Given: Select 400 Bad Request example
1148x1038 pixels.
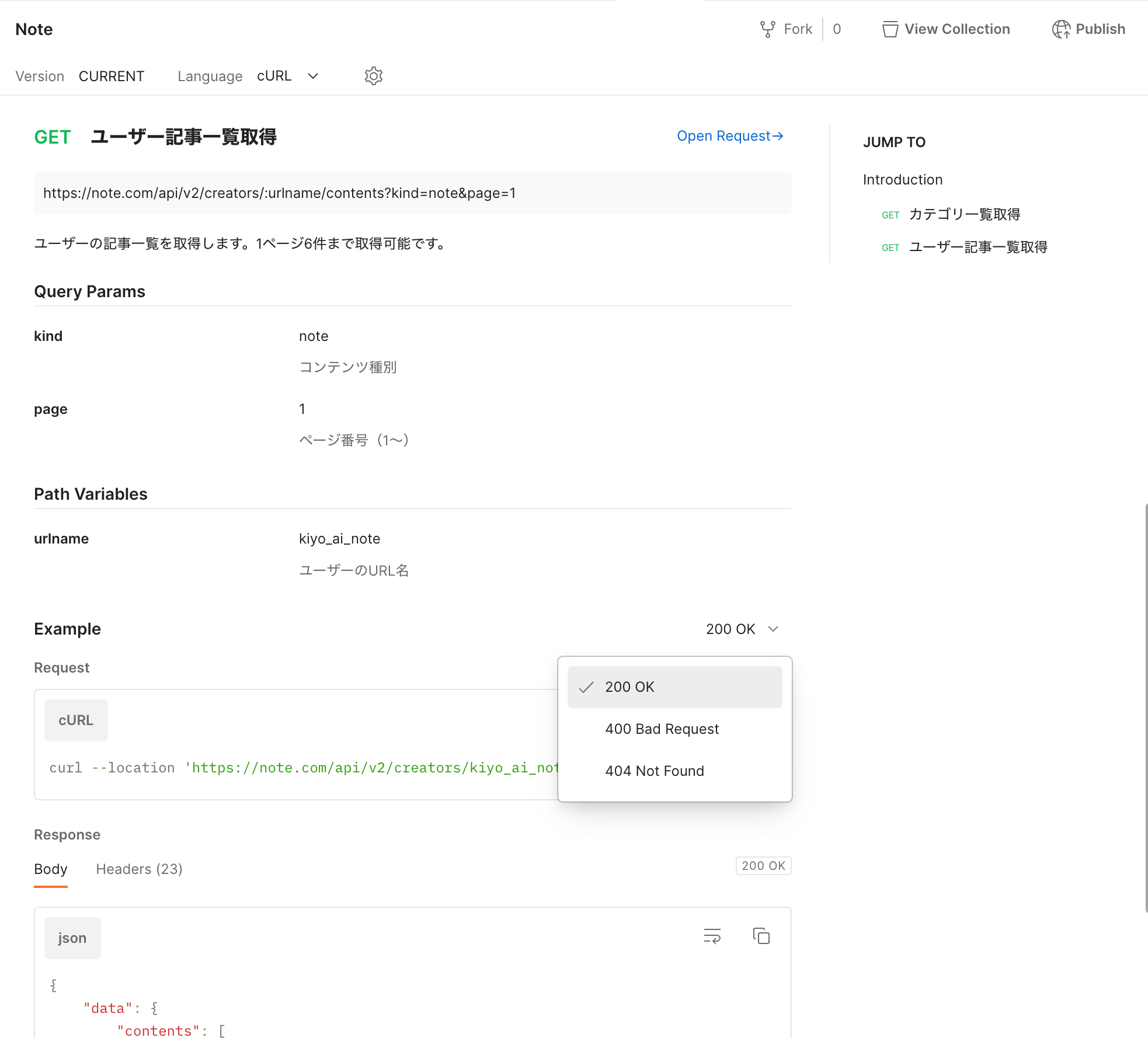Looking at the screenshot, I should pyautogui.click(x=675, y=729).
